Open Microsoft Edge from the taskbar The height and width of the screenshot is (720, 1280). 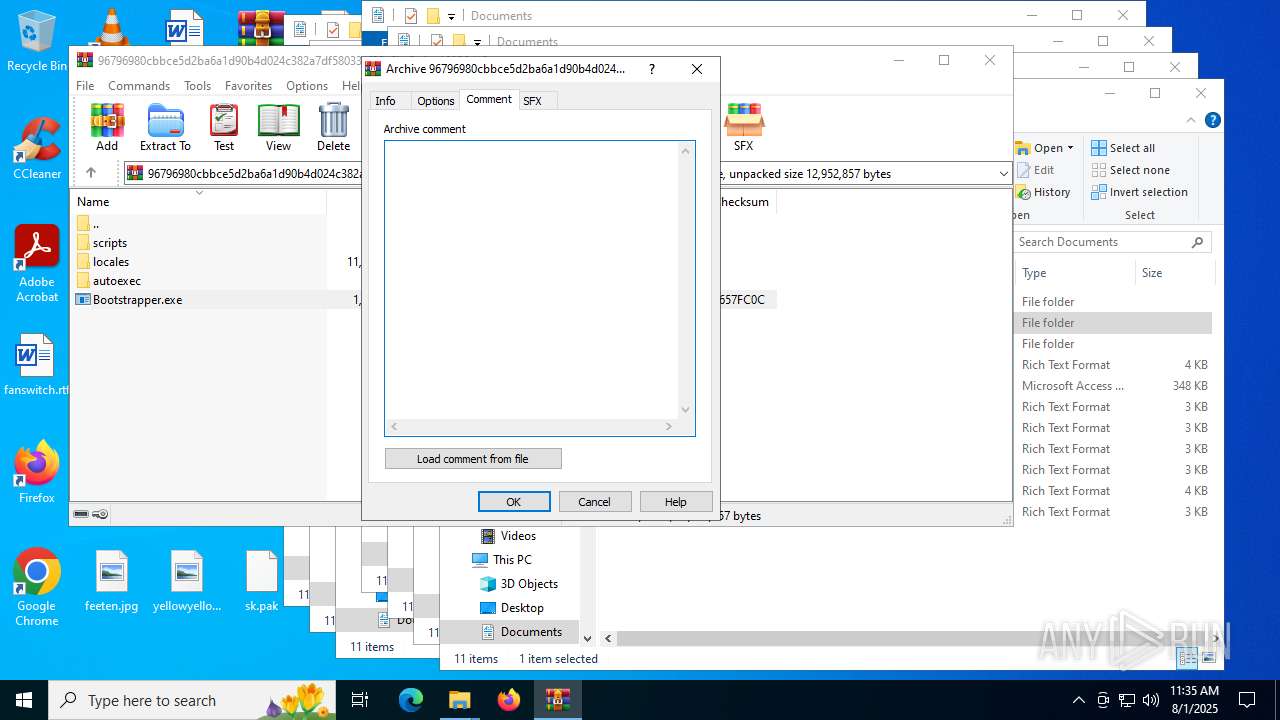point(411,700)
